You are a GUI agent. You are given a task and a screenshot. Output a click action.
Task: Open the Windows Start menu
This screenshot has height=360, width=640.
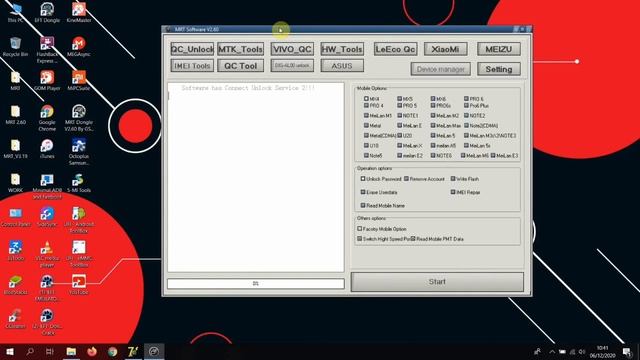9,351
